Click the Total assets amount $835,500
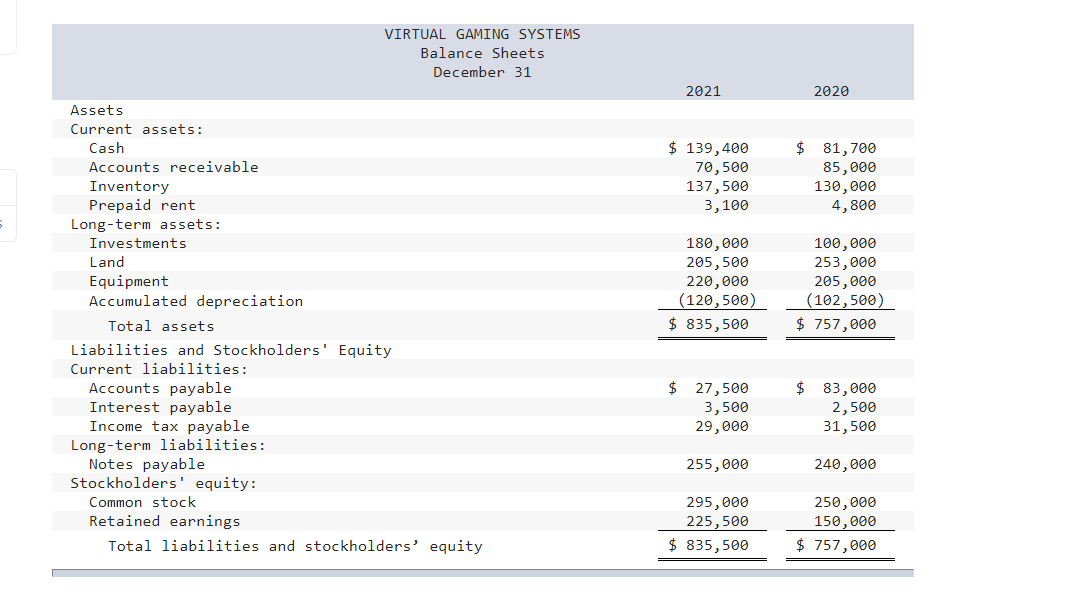Viewport: 1069px width, 602px height. pos(712,324)
